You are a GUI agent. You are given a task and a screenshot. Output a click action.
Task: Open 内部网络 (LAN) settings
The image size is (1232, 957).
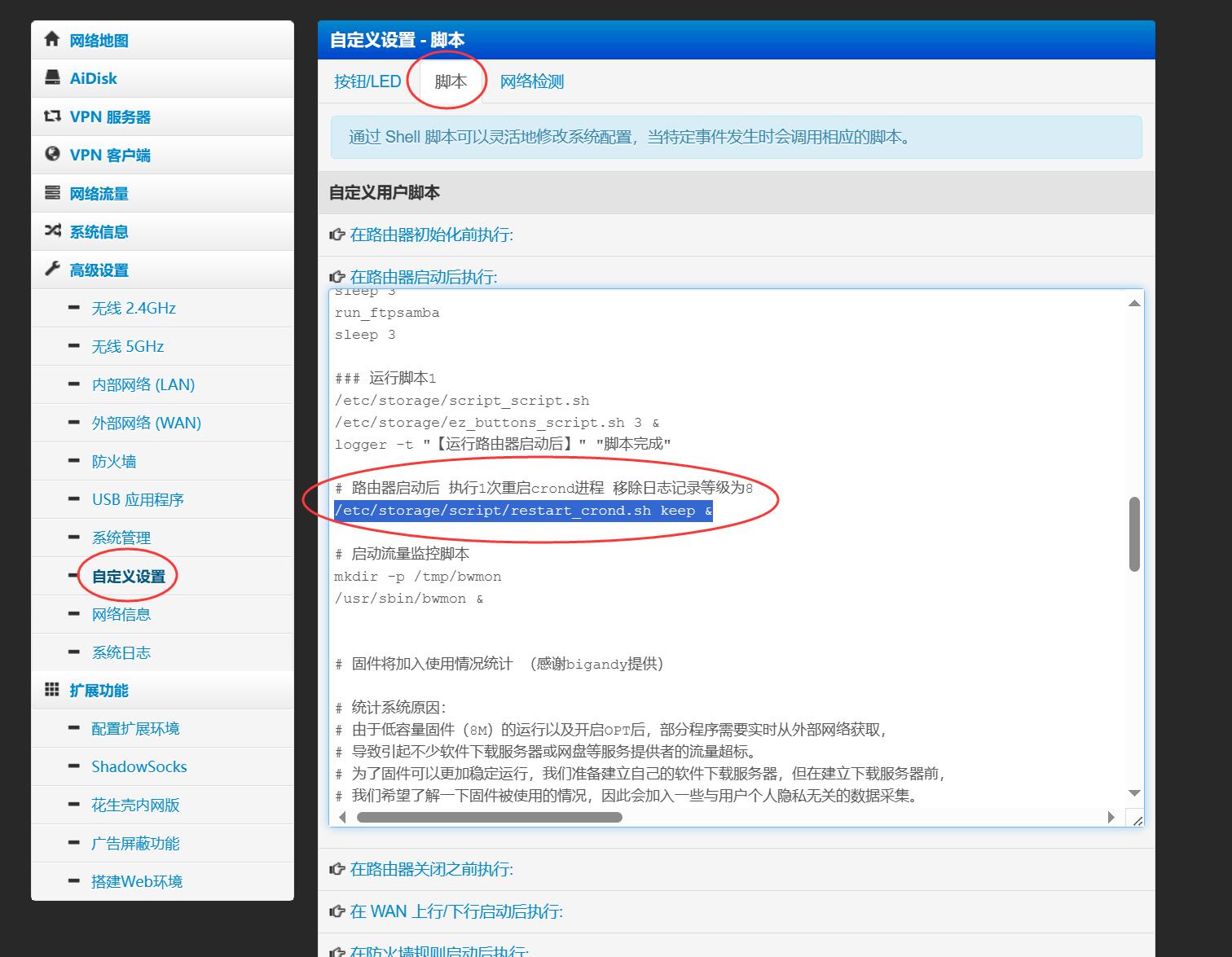143,384
